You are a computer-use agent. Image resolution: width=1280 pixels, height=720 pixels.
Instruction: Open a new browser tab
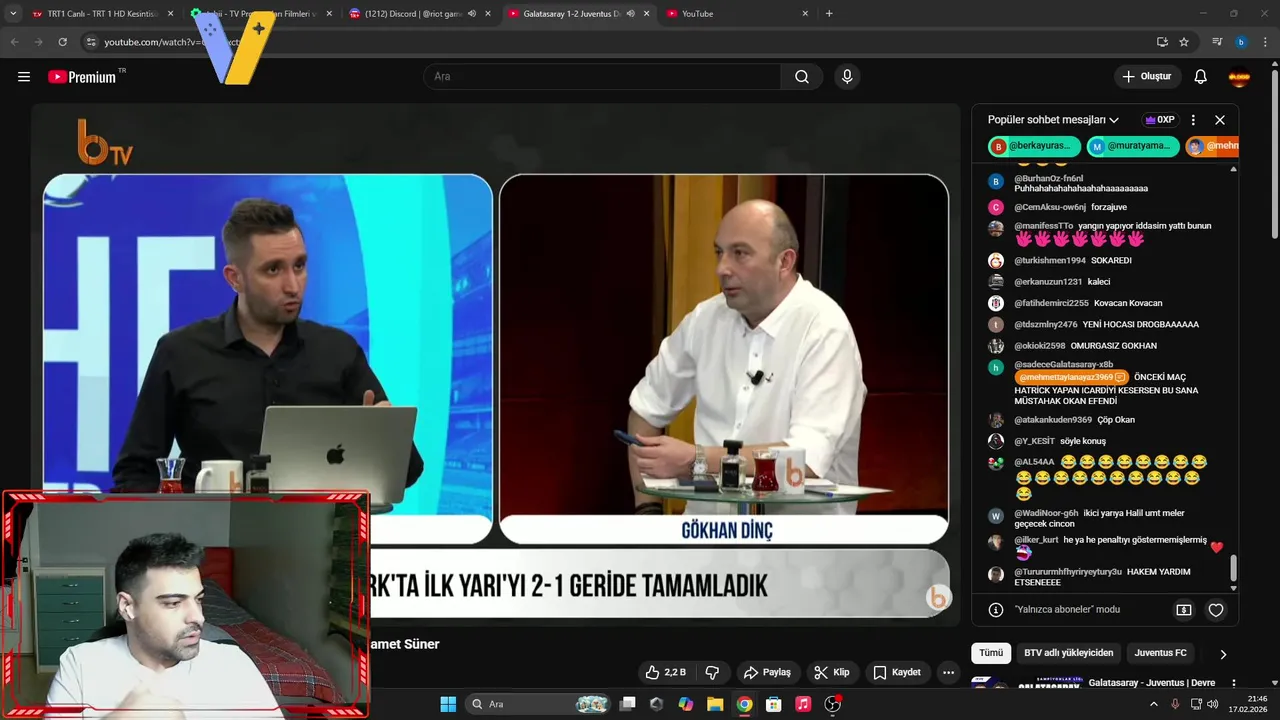tap(829, 14)
